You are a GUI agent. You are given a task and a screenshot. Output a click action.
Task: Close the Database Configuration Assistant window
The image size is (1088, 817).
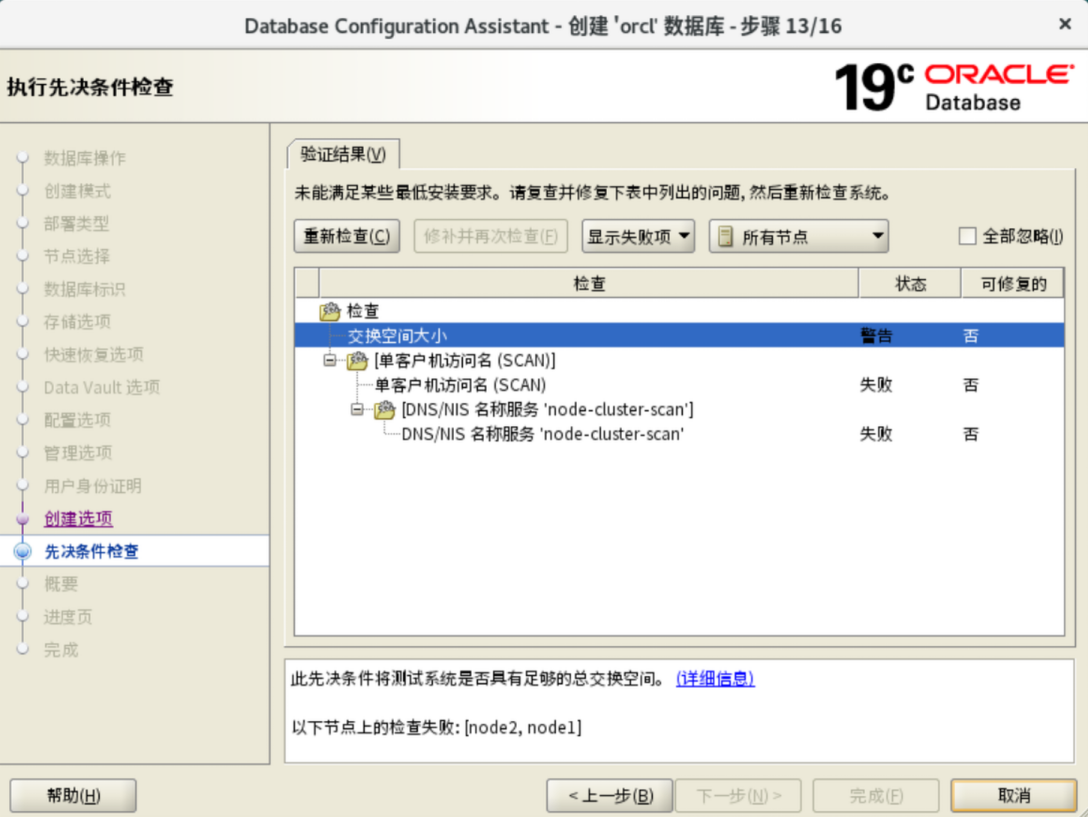click(1065, 24)
